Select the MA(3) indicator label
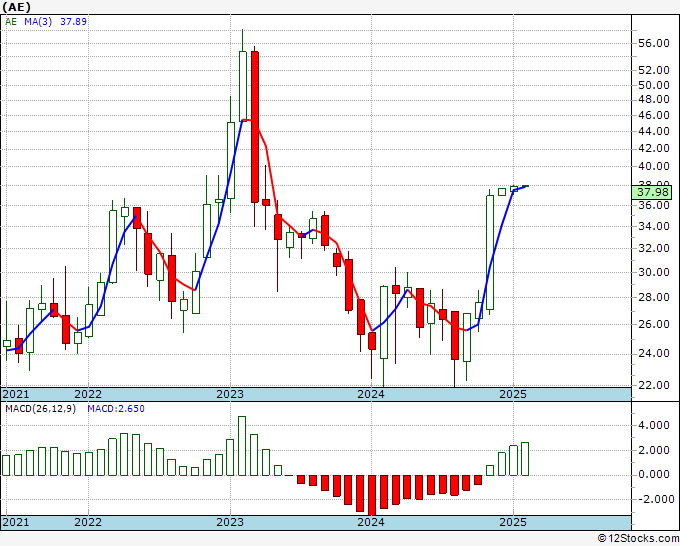 tap(38, 22)
